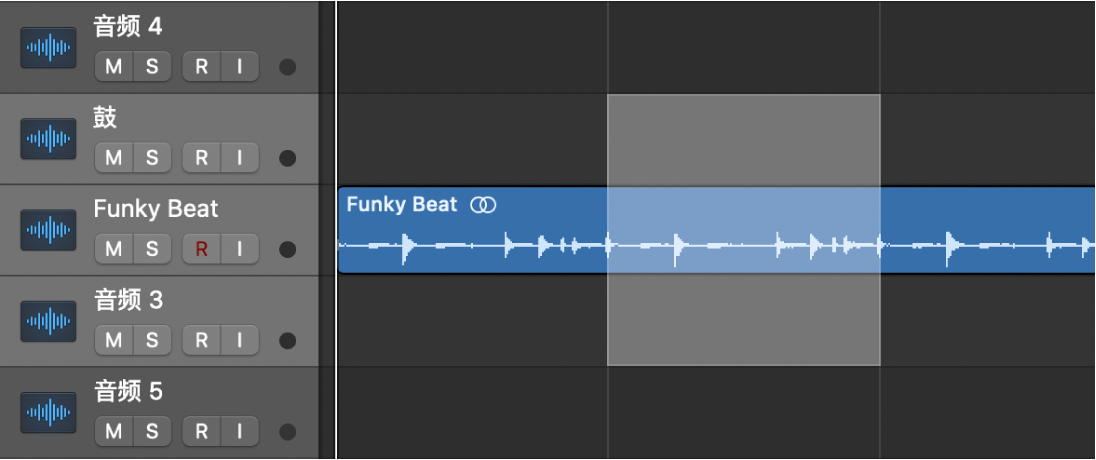Click the loop symbol on Funky Beat region
Image resolution: width=1096 pixels, height=460 pixels.
pyautogui.click(x=484, y=205)
